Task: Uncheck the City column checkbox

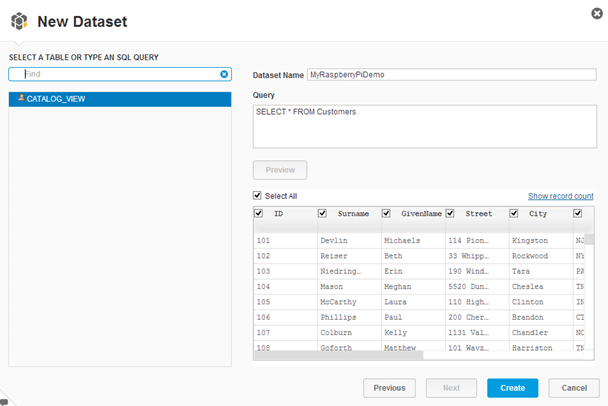Action: pyautogui.click(x=515, y=213)
